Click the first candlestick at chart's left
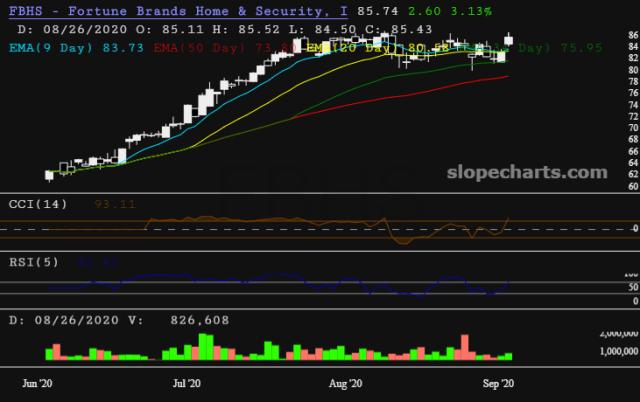640x402 pixels. click(50, 175)
